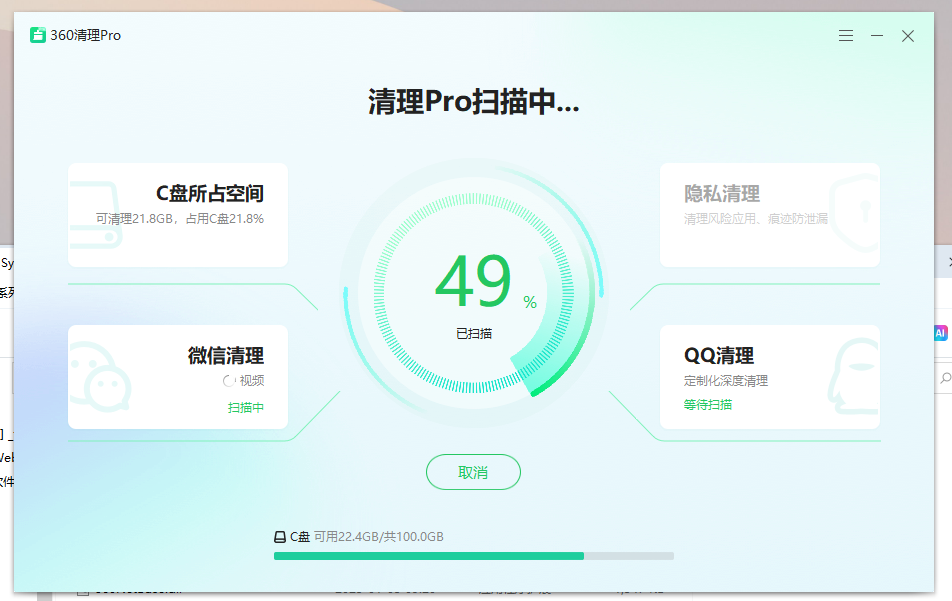Click the 已扫描 label under percentage

coord(474,333)
